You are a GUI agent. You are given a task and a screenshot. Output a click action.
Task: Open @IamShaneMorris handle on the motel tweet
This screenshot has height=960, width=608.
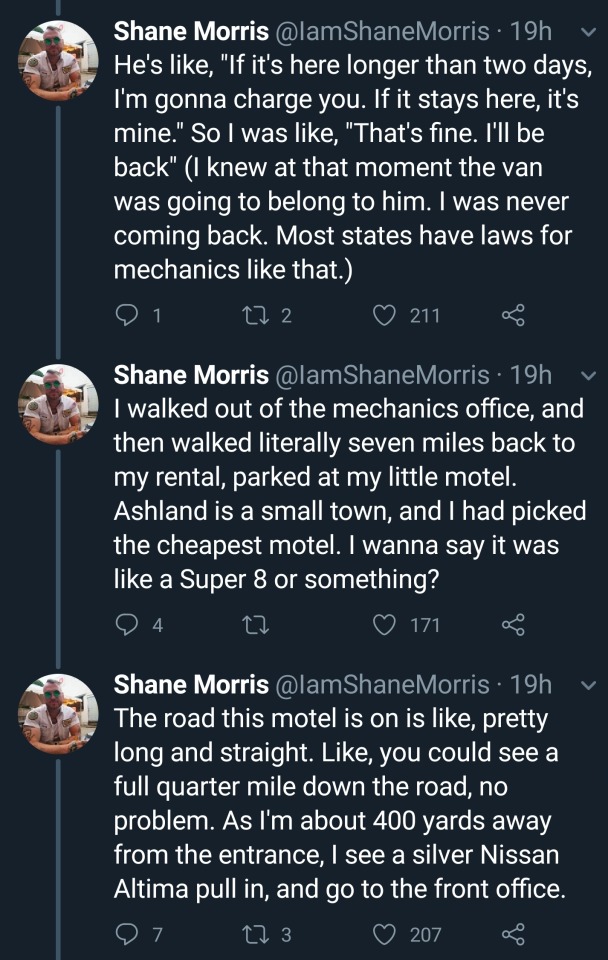(x=382, y=375)
